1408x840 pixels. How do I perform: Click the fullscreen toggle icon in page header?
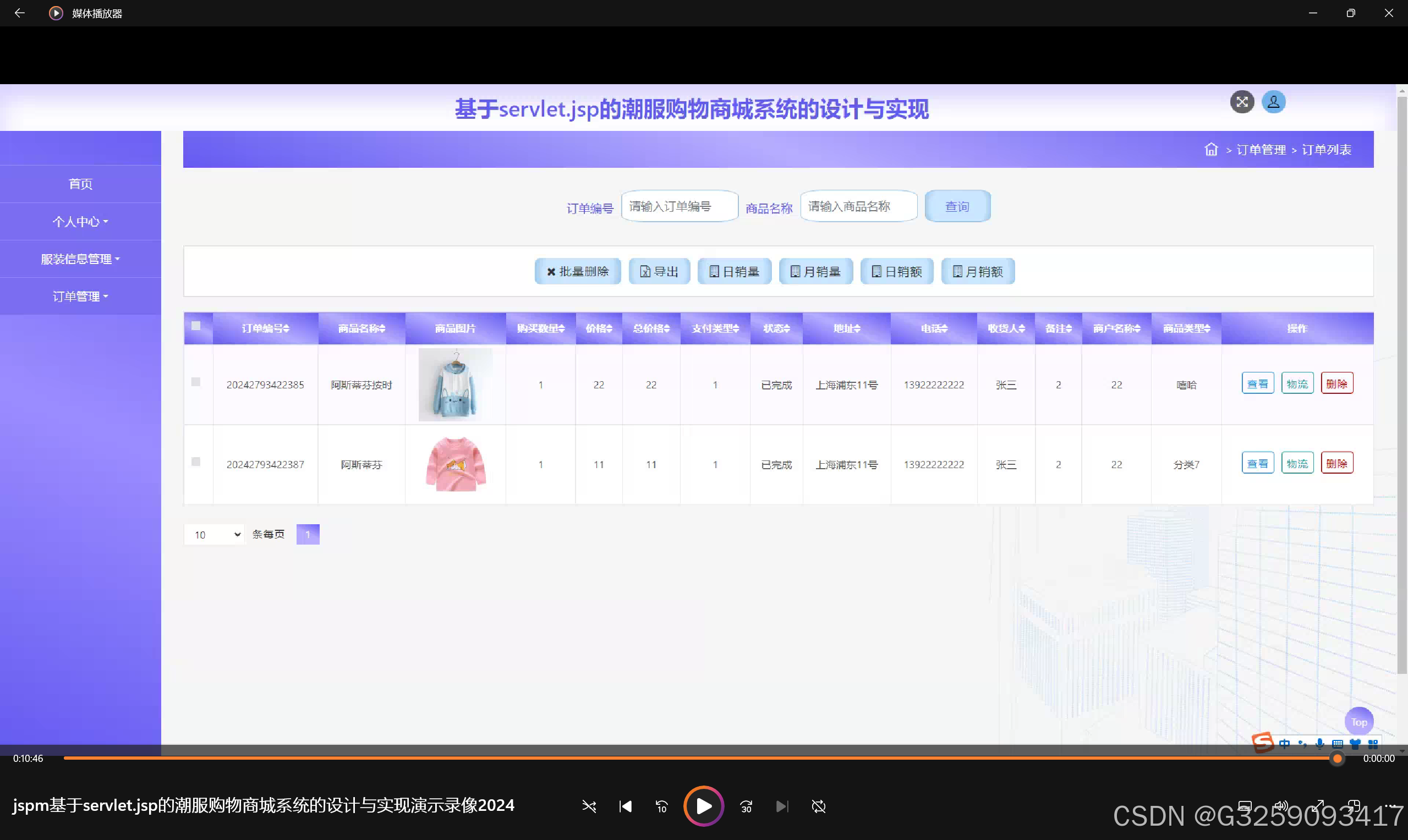pos(1241,102)
